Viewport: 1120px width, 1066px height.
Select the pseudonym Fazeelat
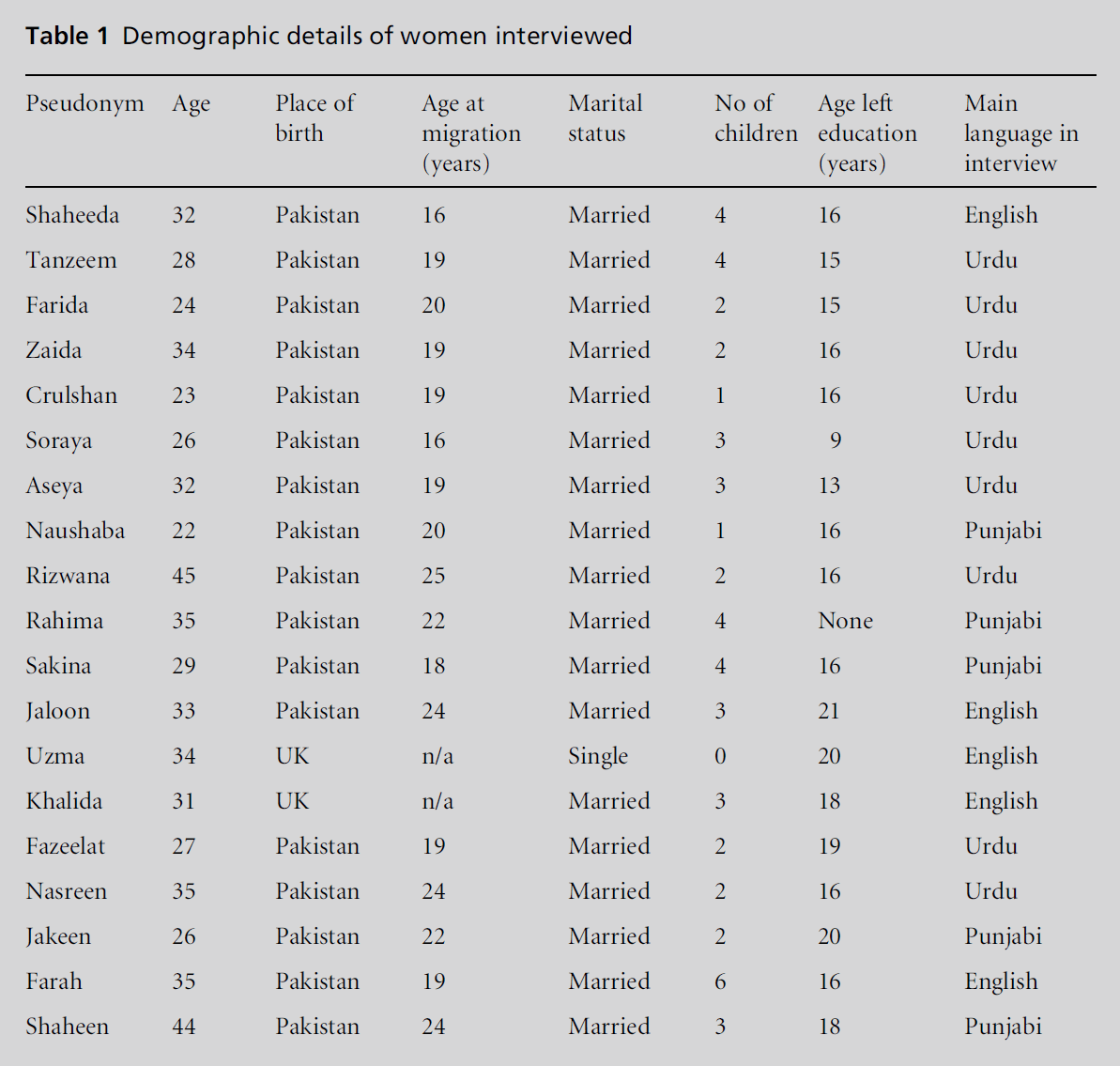pos(65,846)
